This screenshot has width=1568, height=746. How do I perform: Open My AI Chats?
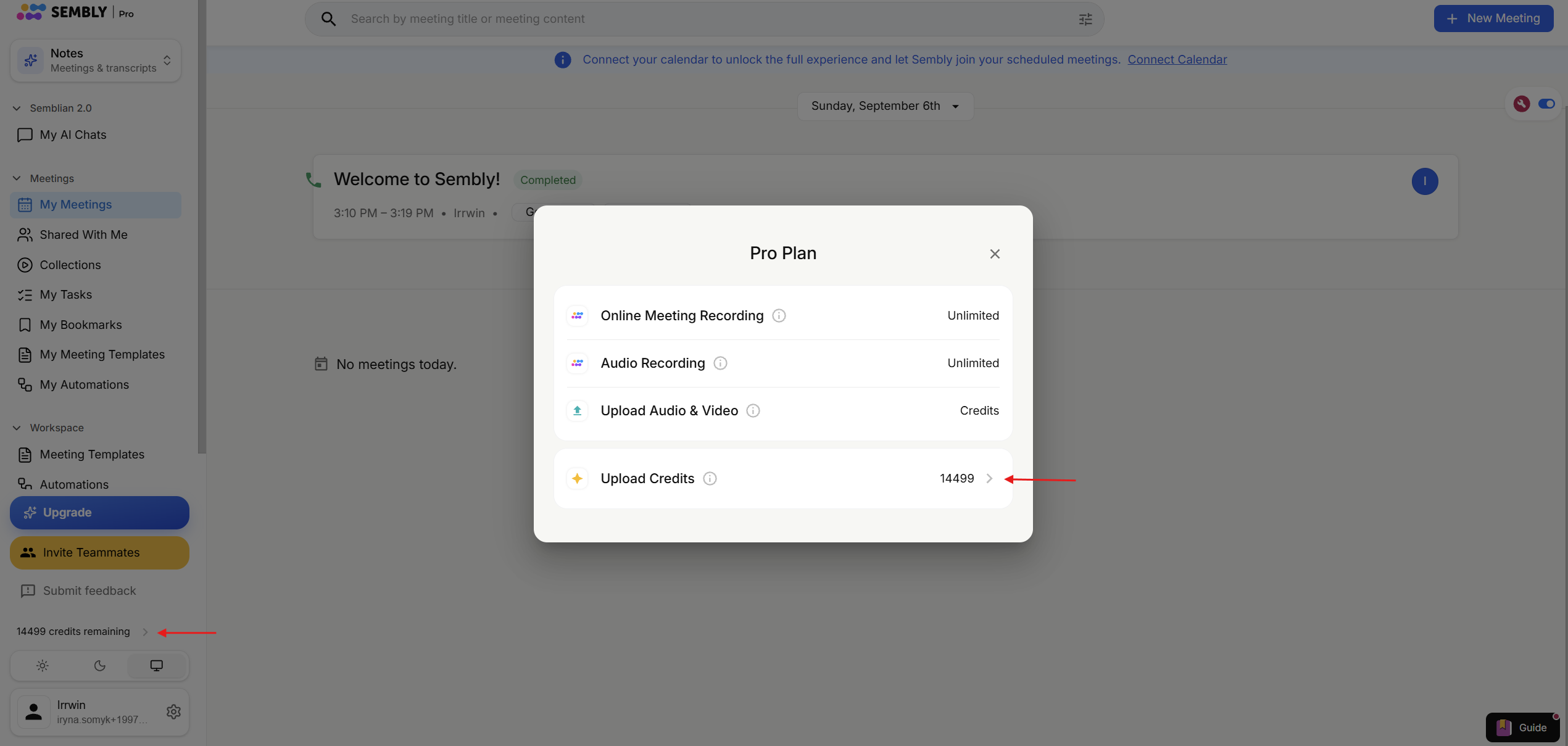73,135
